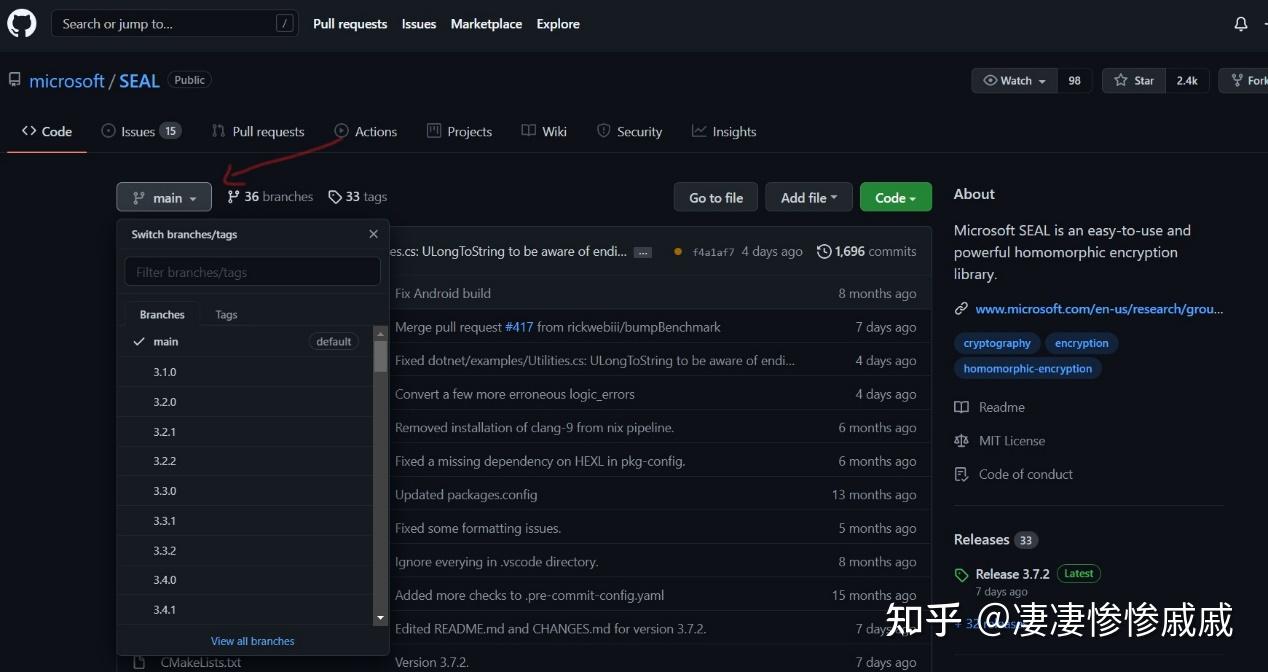Open the 33 tags list
The height and width of the screenshot is (672, 1268).
pos(357,196)
